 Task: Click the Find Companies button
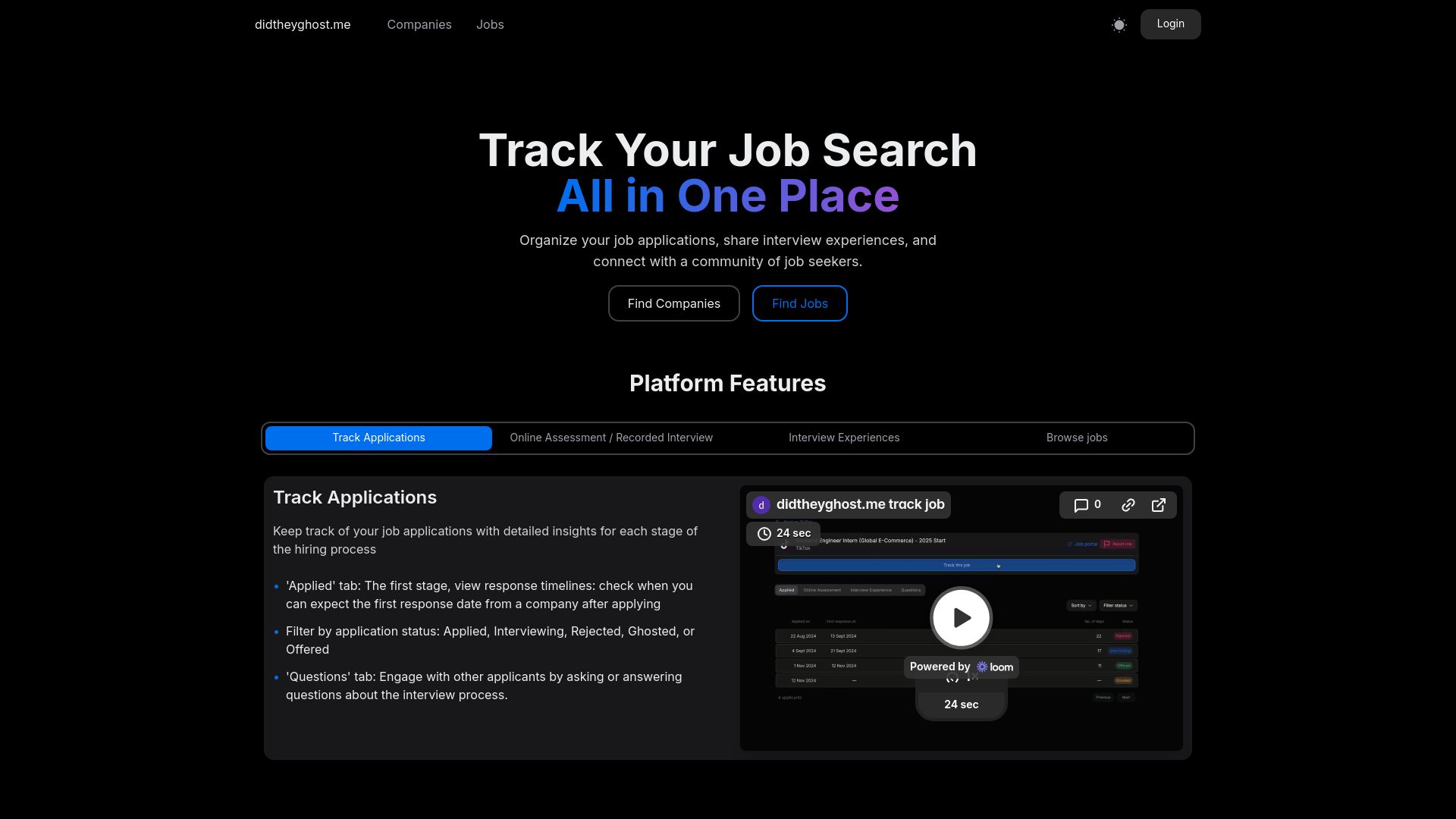(x=673, y=303)
